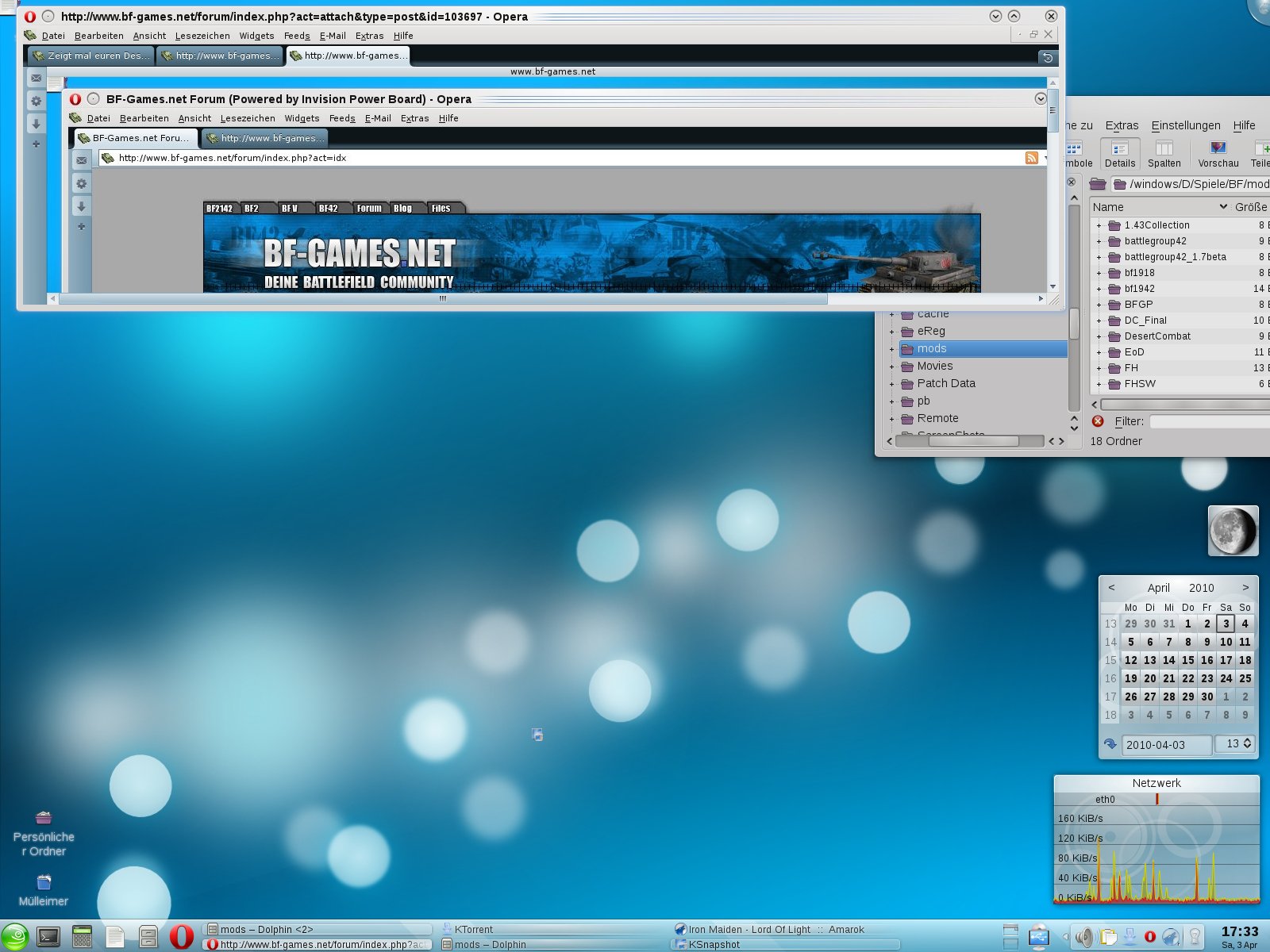Open the openSUSE start menu launcher
1270x952 pixels.
(14, 937)
